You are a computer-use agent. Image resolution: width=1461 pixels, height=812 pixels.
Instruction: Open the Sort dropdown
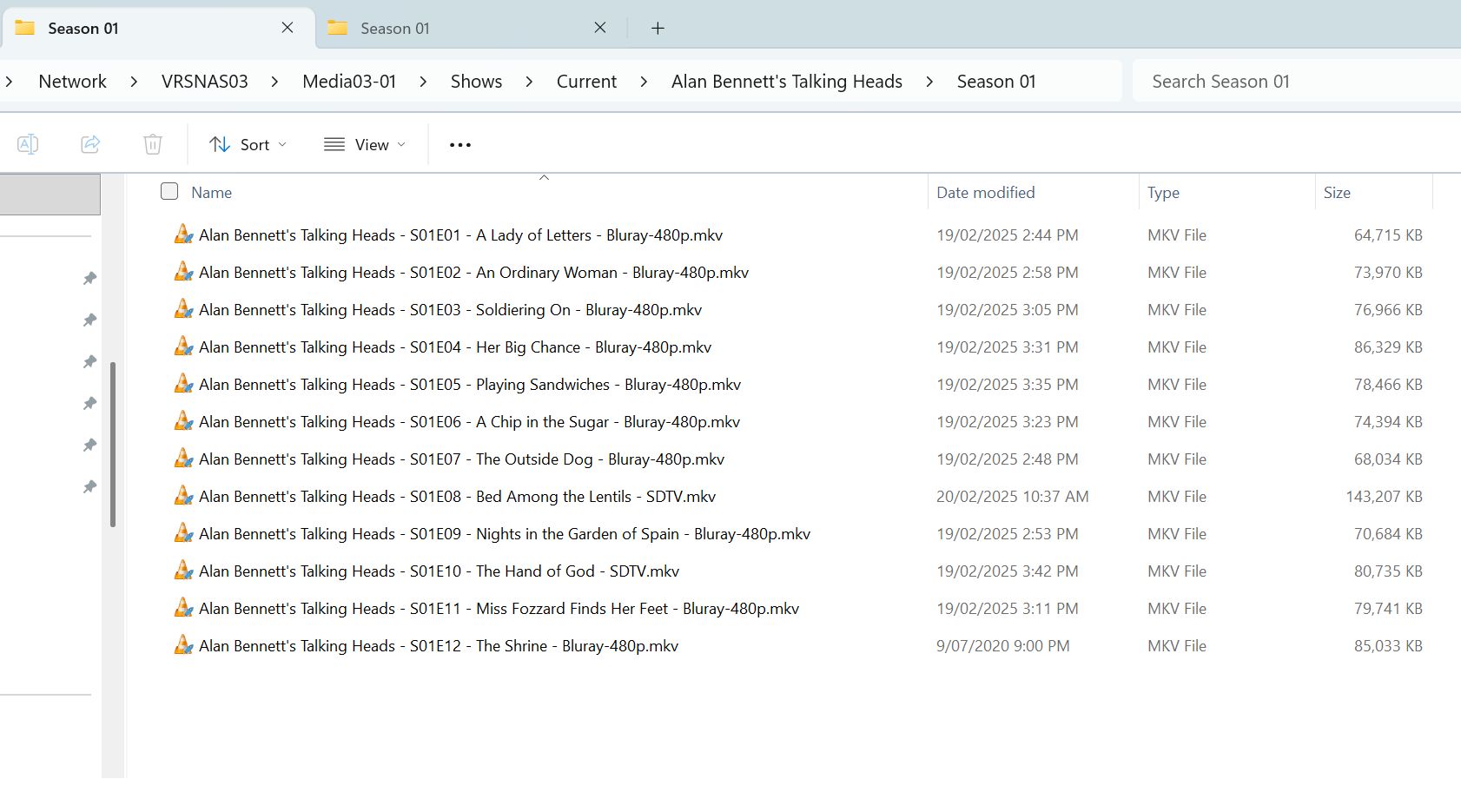click(248, 145)
